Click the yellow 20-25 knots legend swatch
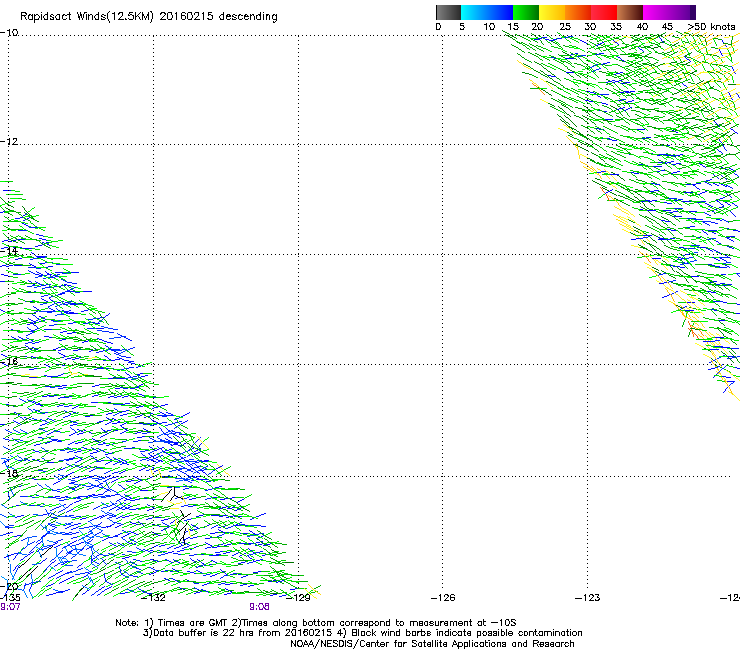 click(x=552, y=12)
